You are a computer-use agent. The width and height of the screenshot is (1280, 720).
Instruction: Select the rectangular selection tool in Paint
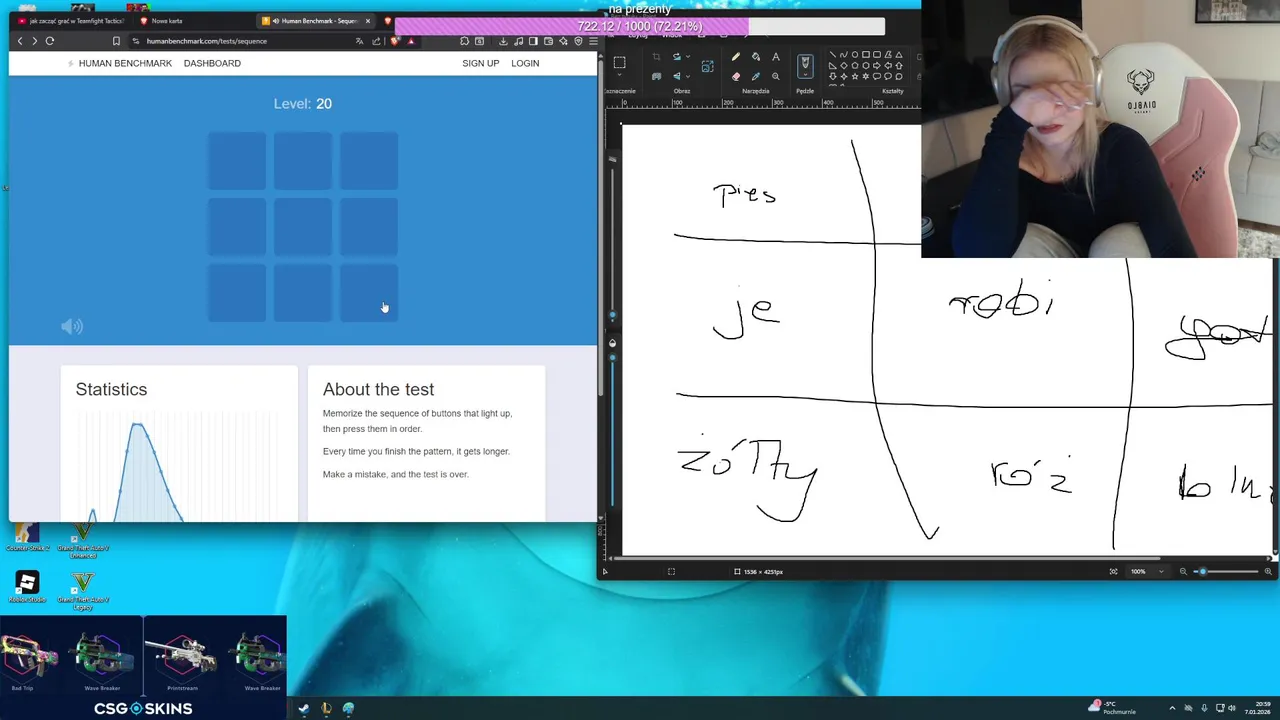619,62
